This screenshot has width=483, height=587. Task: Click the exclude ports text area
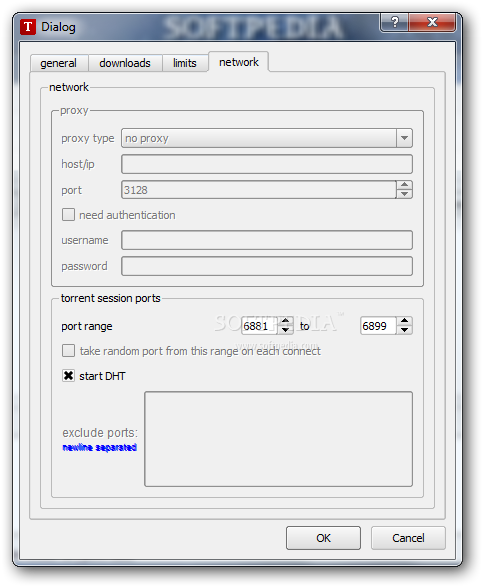pyautogui.click(x=278, y=439)
